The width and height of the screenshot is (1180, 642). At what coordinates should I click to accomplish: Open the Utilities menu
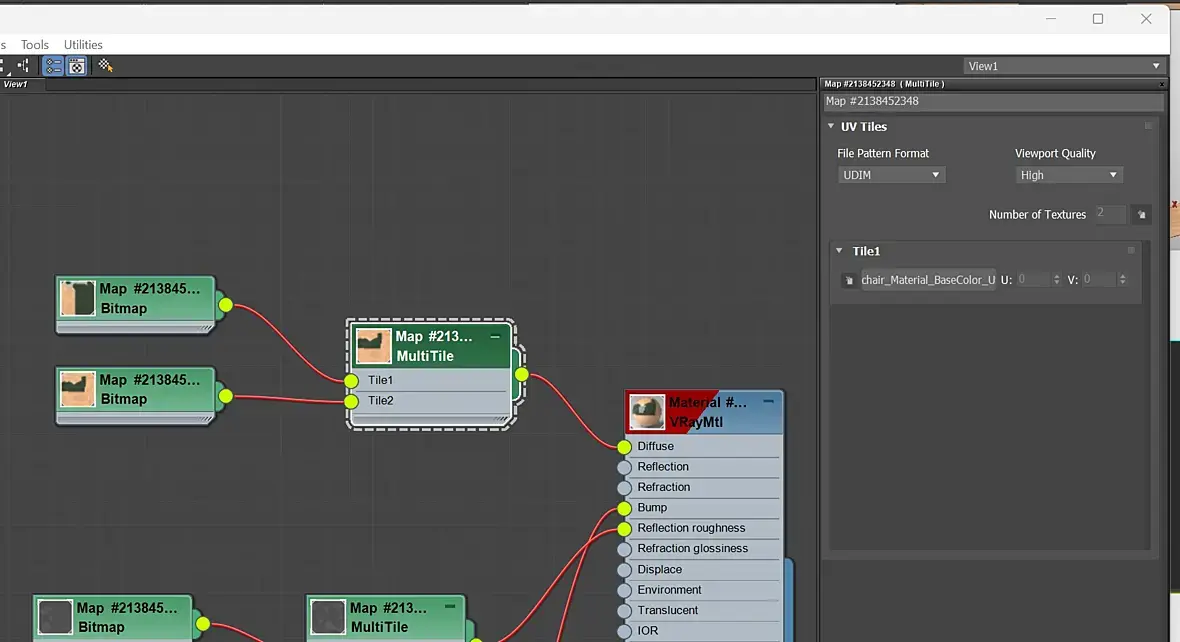pyautogui.click(x=83, y=44)
